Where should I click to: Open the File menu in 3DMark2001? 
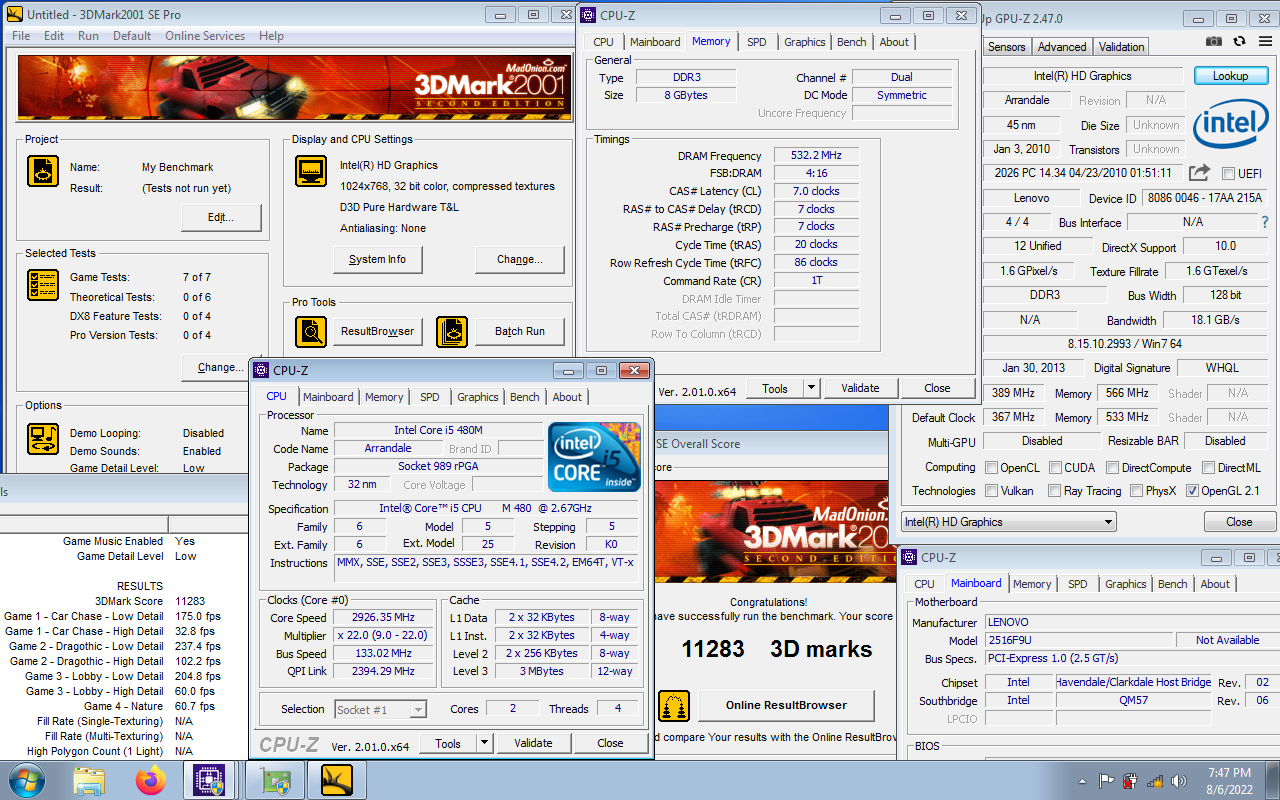coord(20,36)
